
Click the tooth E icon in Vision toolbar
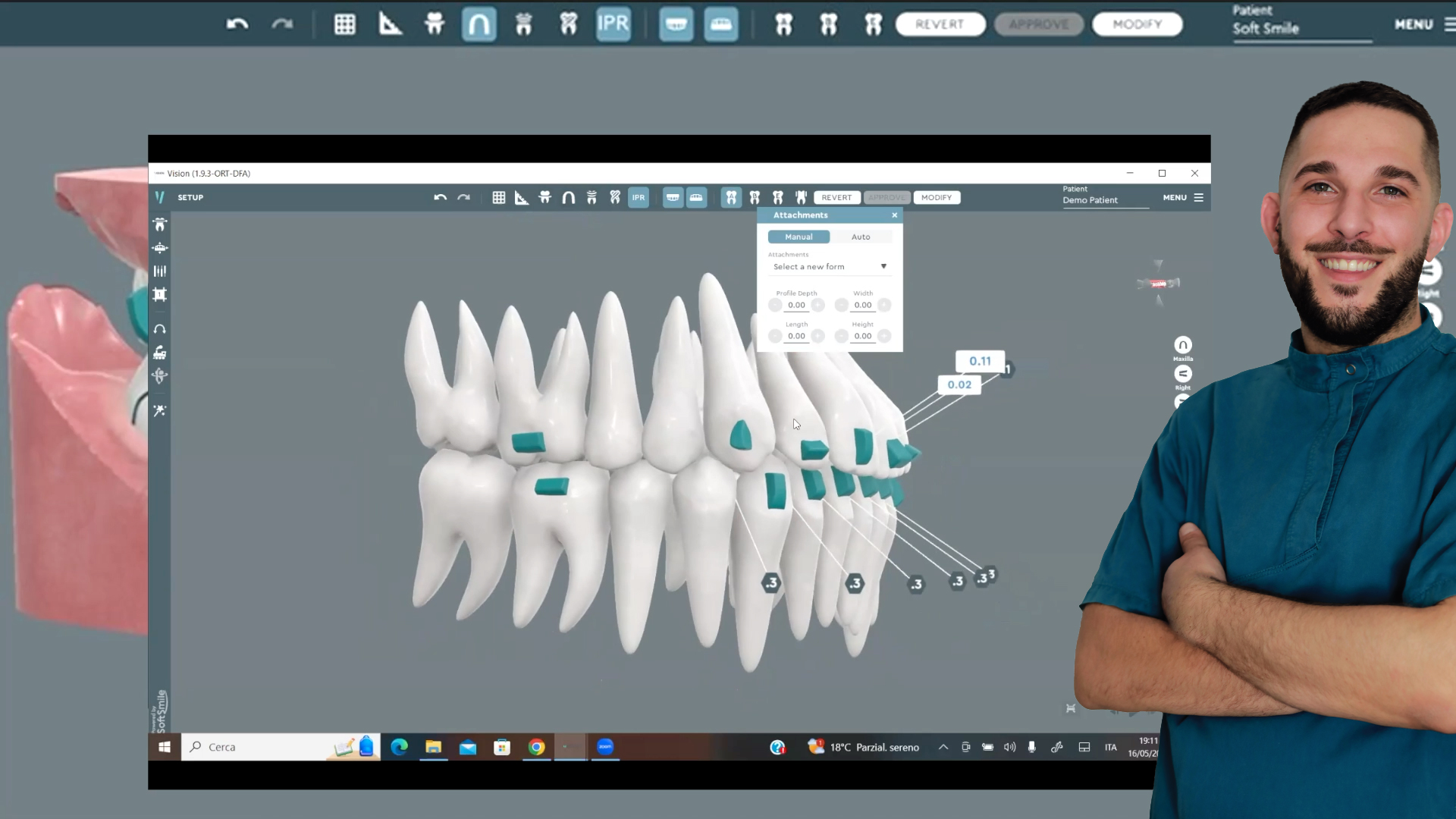[x=777, y=197]
